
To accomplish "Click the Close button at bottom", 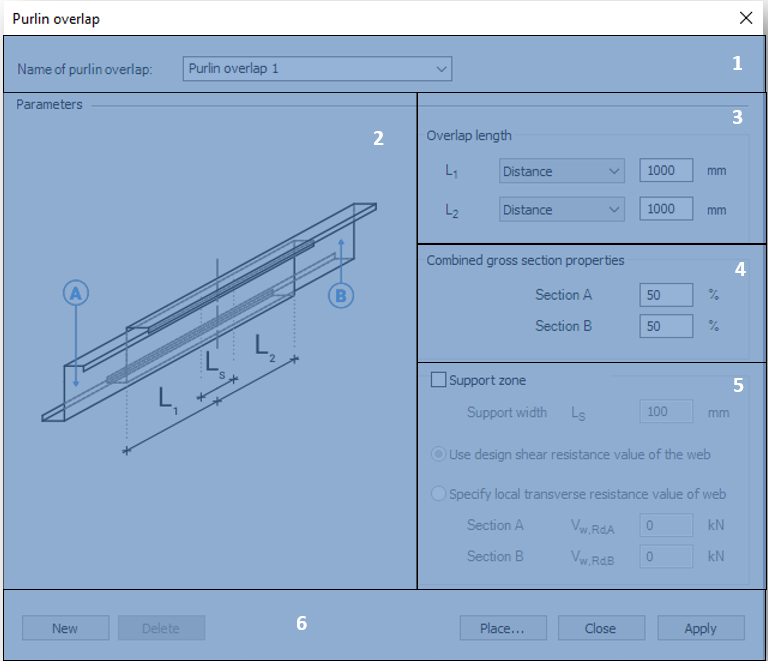I will 601,628.
